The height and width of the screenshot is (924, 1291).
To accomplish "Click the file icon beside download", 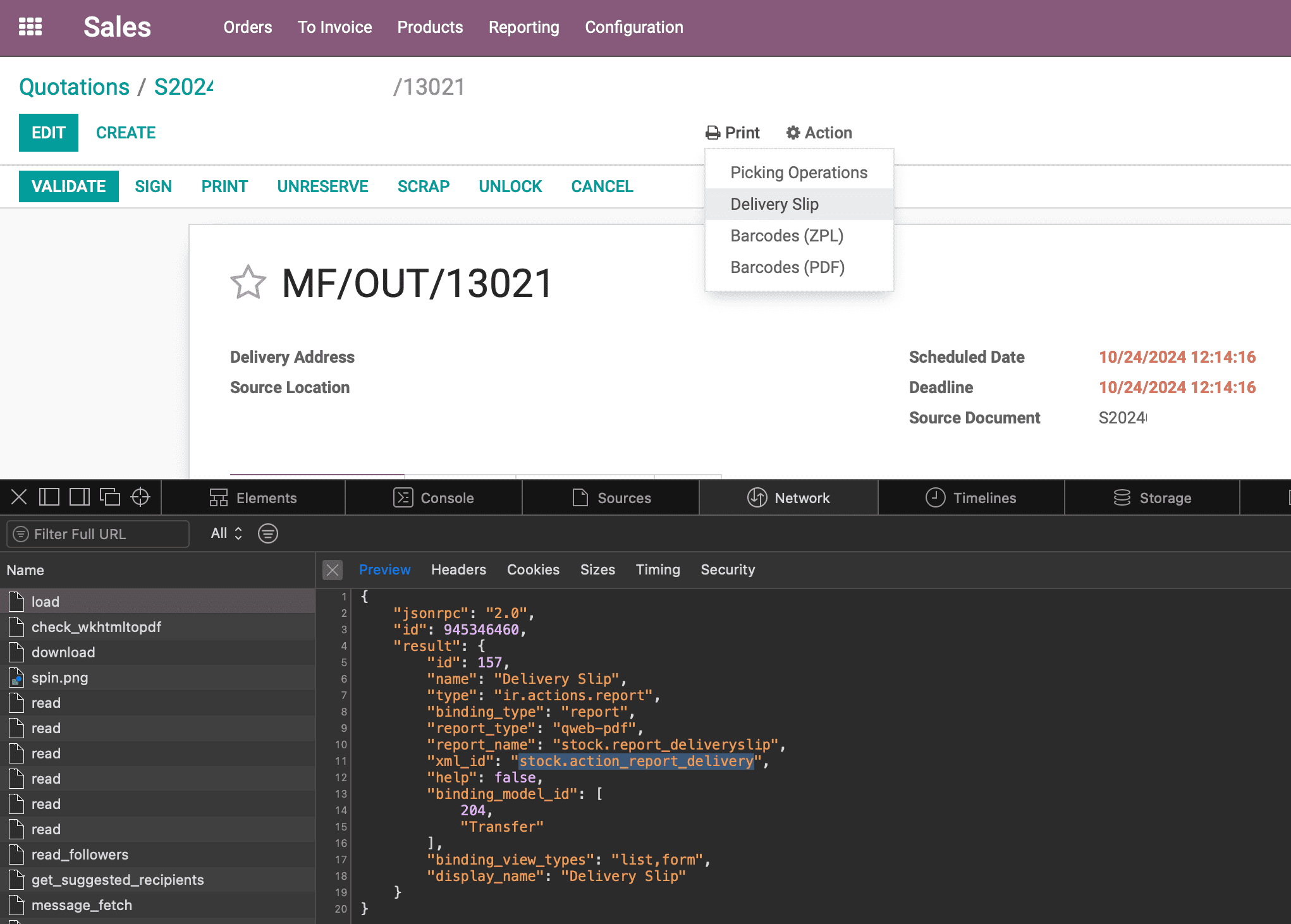I will (17, 652).
